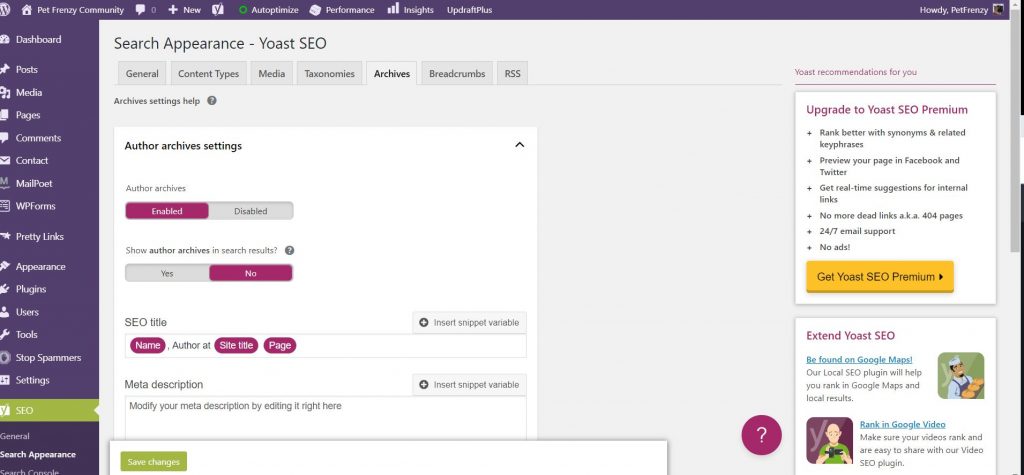Viewport: 1024px width, 475px height.
Task: Switch to the RSS tab
Action: pos(513,73)
